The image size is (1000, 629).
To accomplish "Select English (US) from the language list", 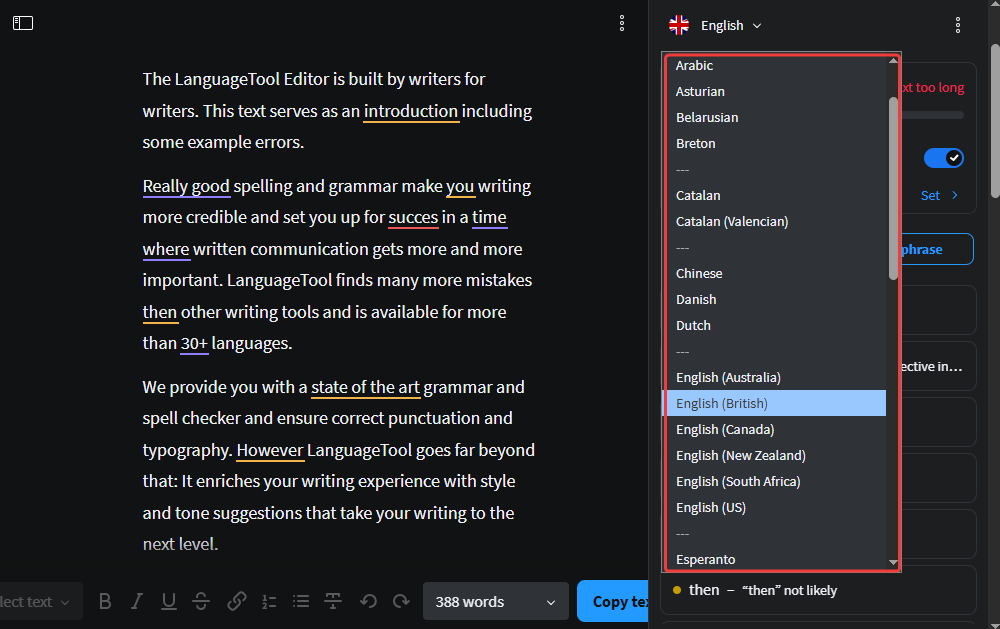I will [710, 507].
